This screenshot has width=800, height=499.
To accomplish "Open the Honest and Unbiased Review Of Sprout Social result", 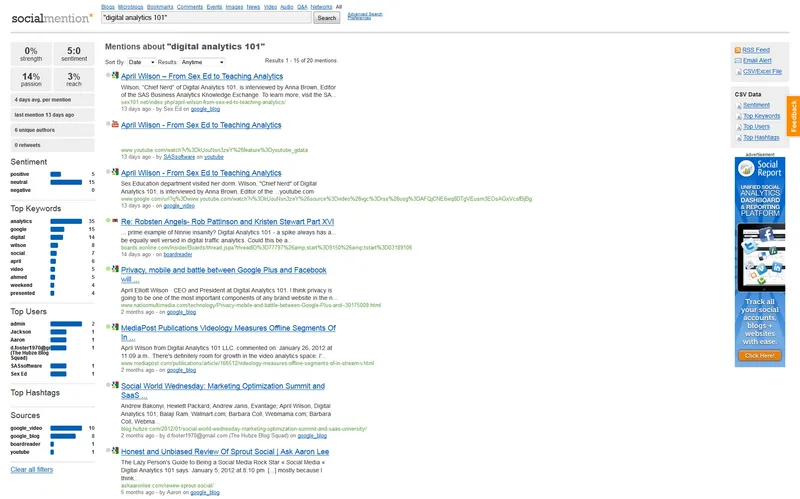I will [x=225, y=452].
